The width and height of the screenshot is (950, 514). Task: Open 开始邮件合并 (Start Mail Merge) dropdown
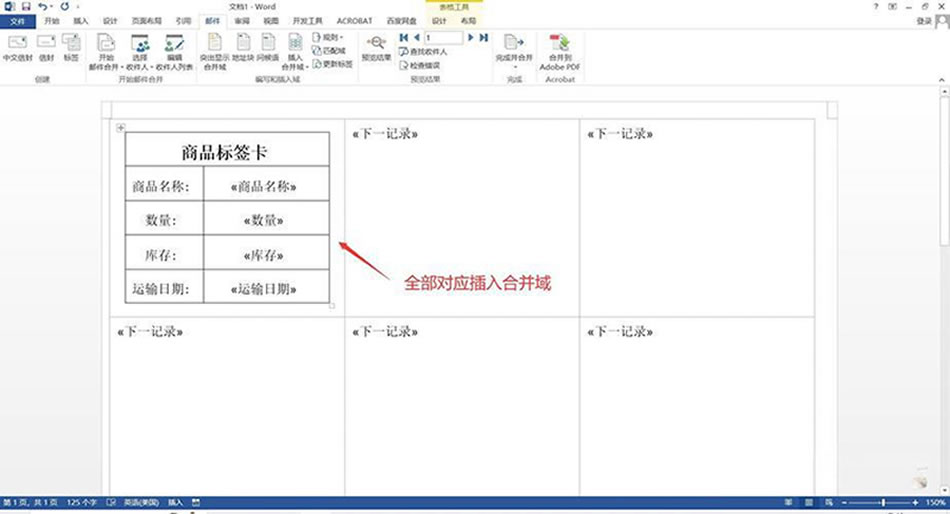(x=106, y=52)
